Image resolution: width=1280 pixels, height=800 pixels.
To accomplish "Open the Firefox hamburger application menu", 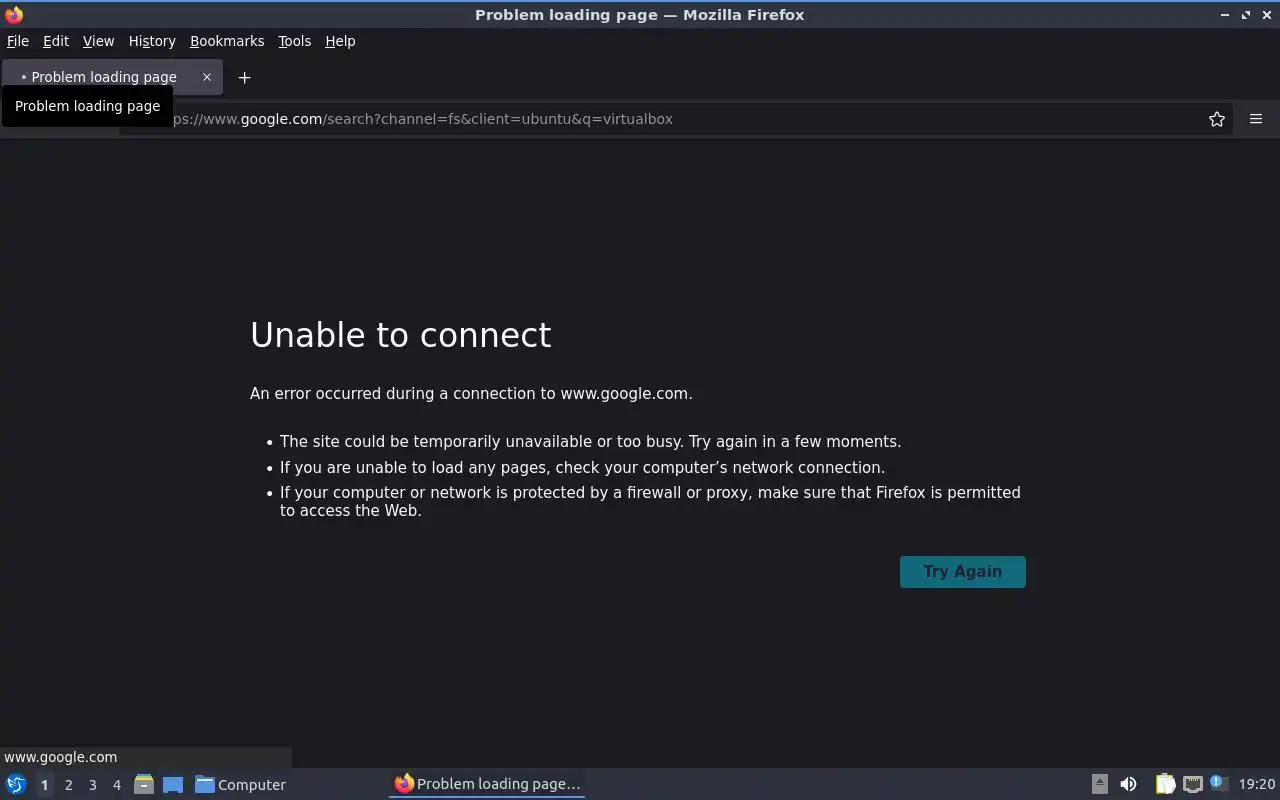I will tap(1256, 119).
